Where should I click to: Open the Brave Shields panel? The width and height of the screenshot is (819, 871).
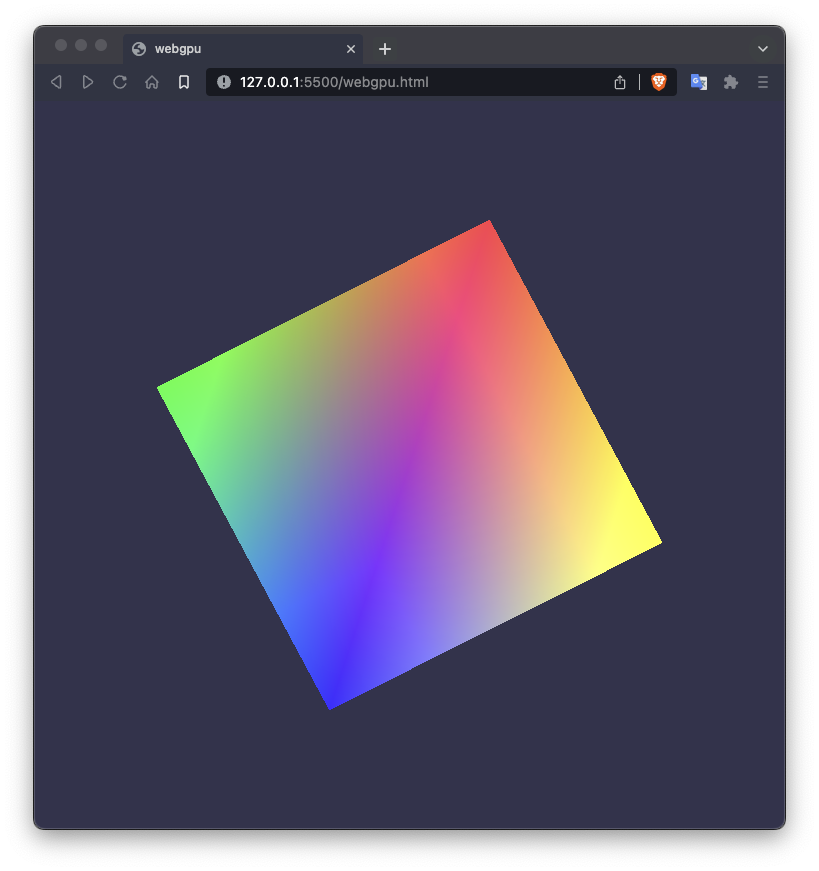(x=658, y=82)
